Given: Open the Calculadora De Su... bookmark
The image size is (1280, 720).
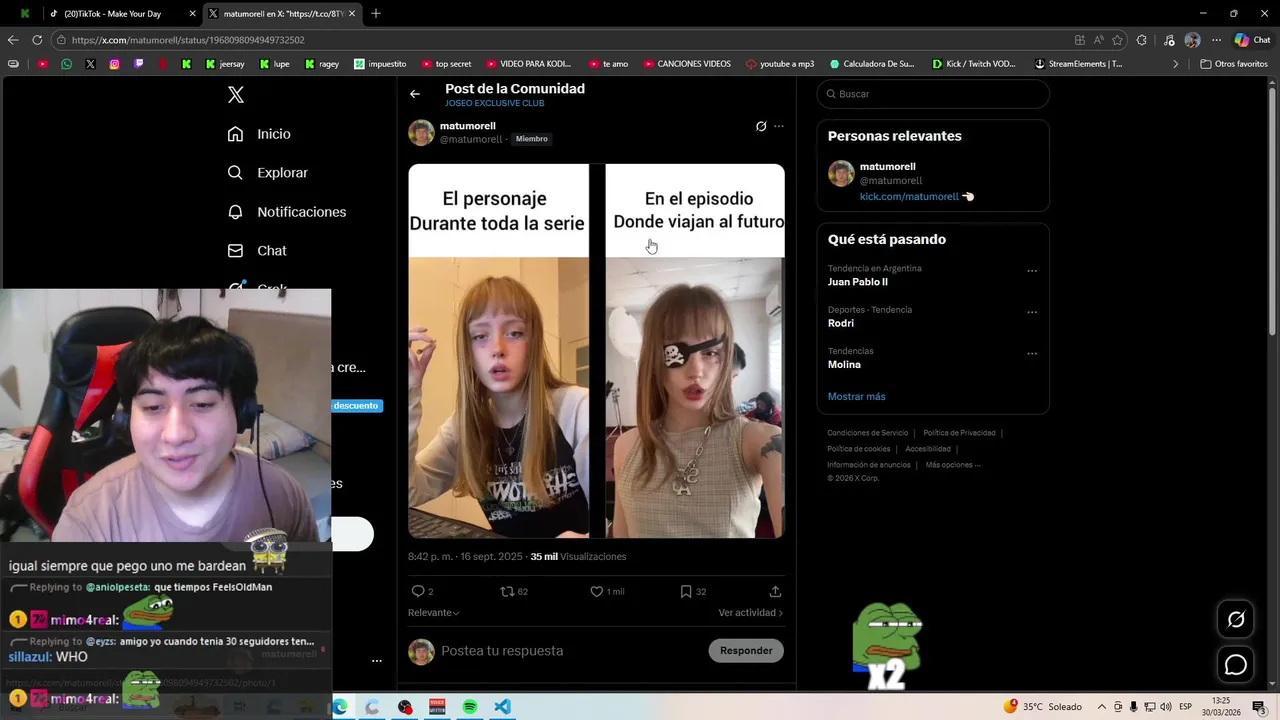Looking at the screenshot, I should (x=872, y=64).
